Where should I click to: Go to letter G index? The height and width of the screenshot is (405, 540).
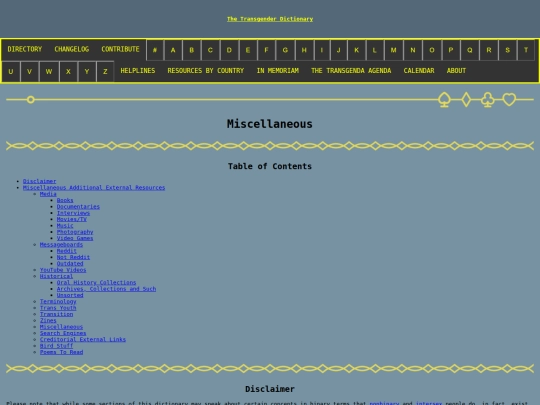tap(285, 50)
